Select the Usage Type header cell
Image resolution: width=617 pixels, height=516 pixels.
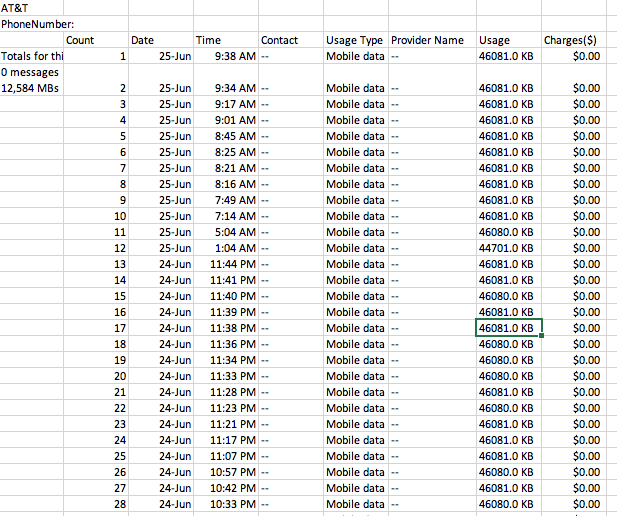[x=354, y=40]
